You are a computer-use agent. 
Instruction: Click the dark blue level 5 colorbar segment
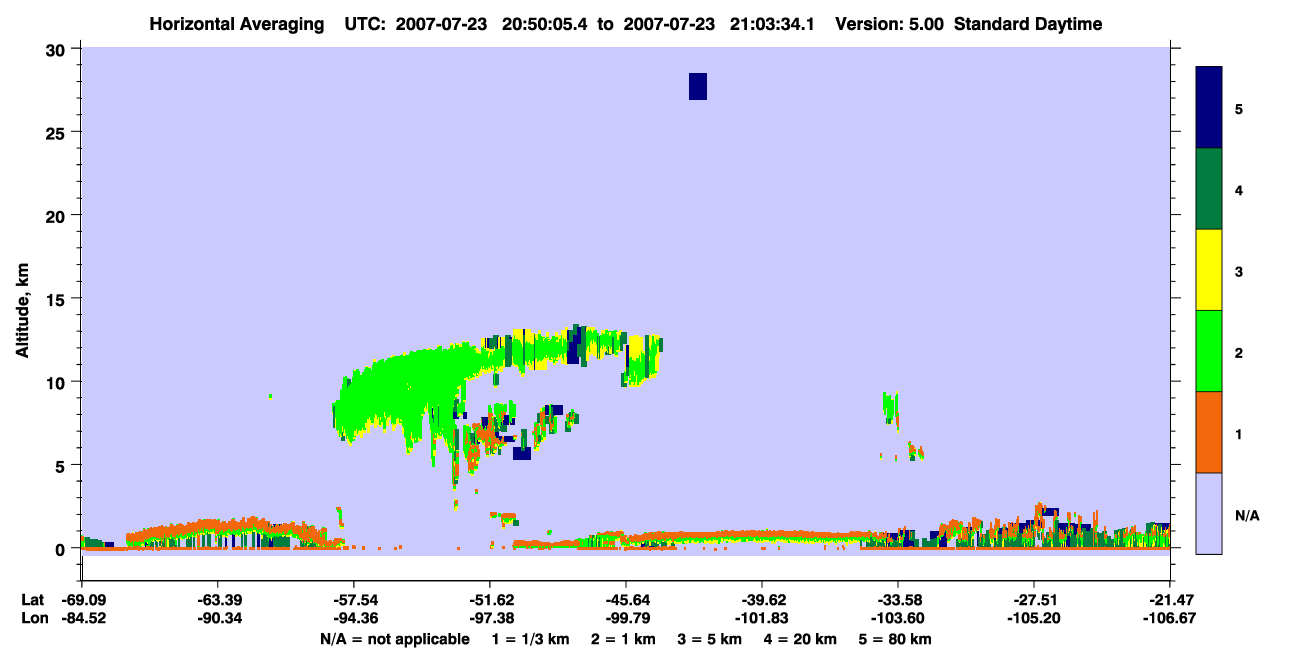[x=1209, y=107]
